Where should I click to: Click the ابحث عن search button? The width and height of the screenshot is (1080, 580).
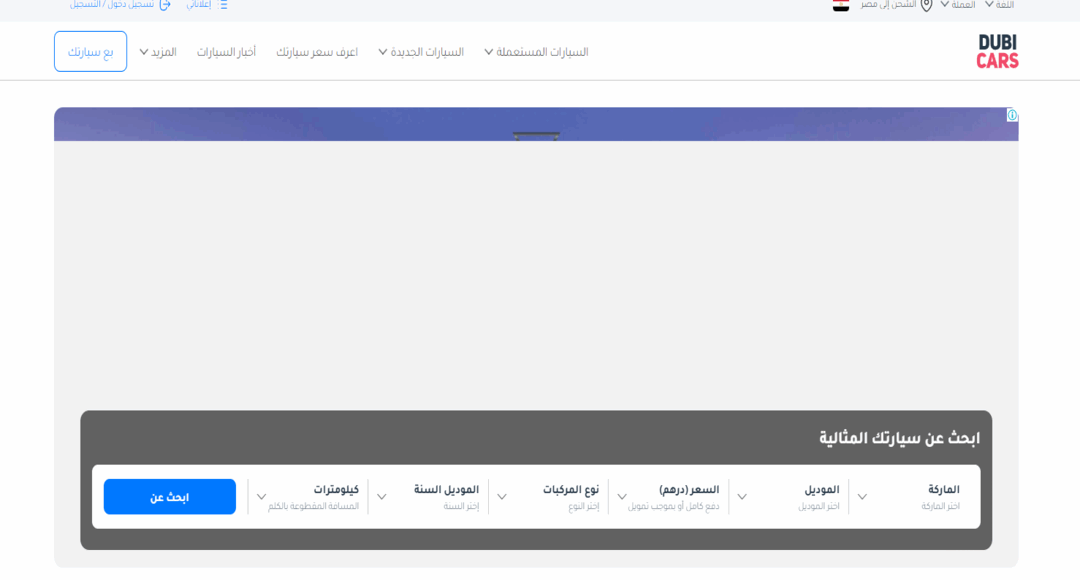169,496
